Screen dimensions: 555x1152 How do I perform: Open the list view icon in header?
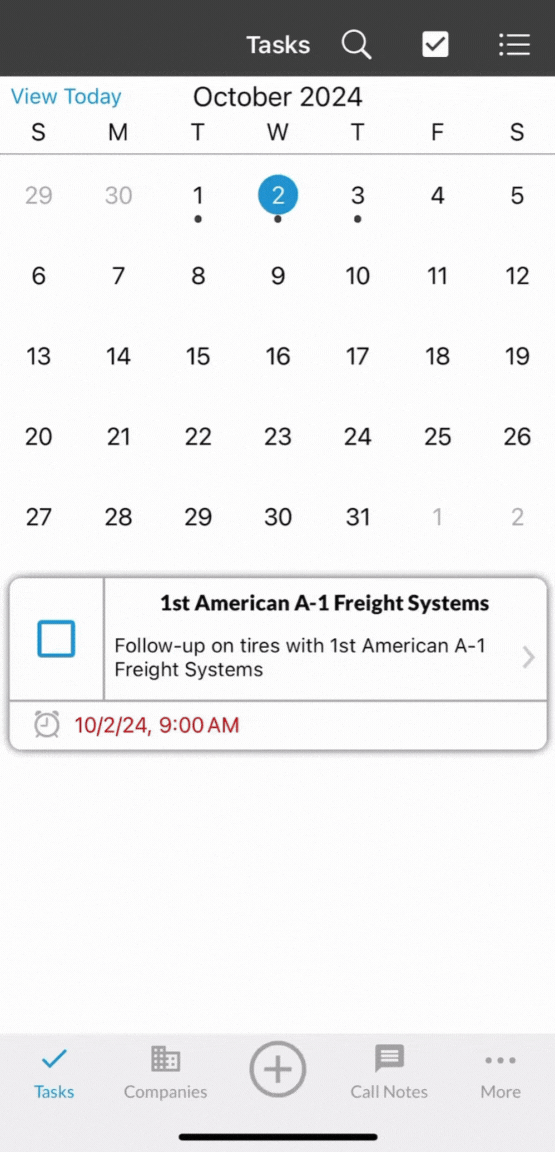point(514,45)
